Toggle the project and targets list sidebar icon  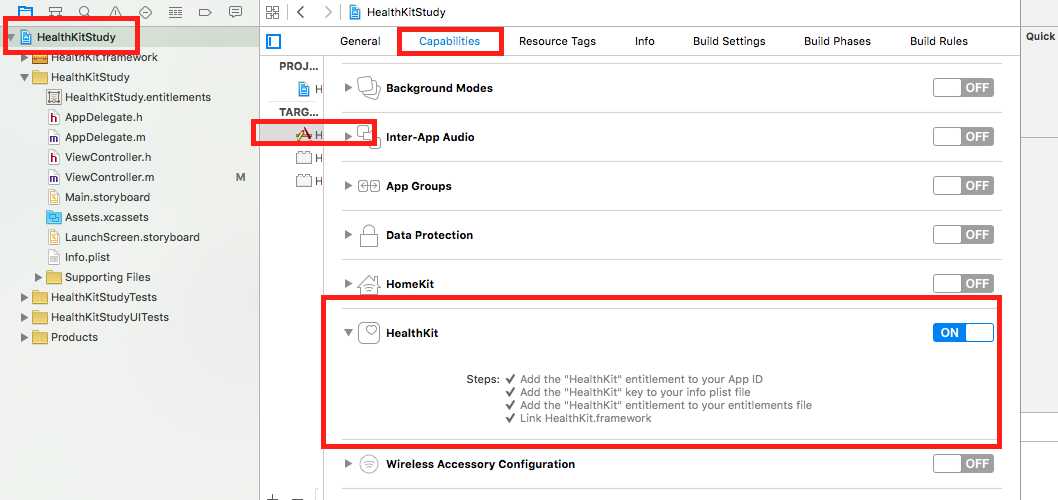click(x=273, y=42)
